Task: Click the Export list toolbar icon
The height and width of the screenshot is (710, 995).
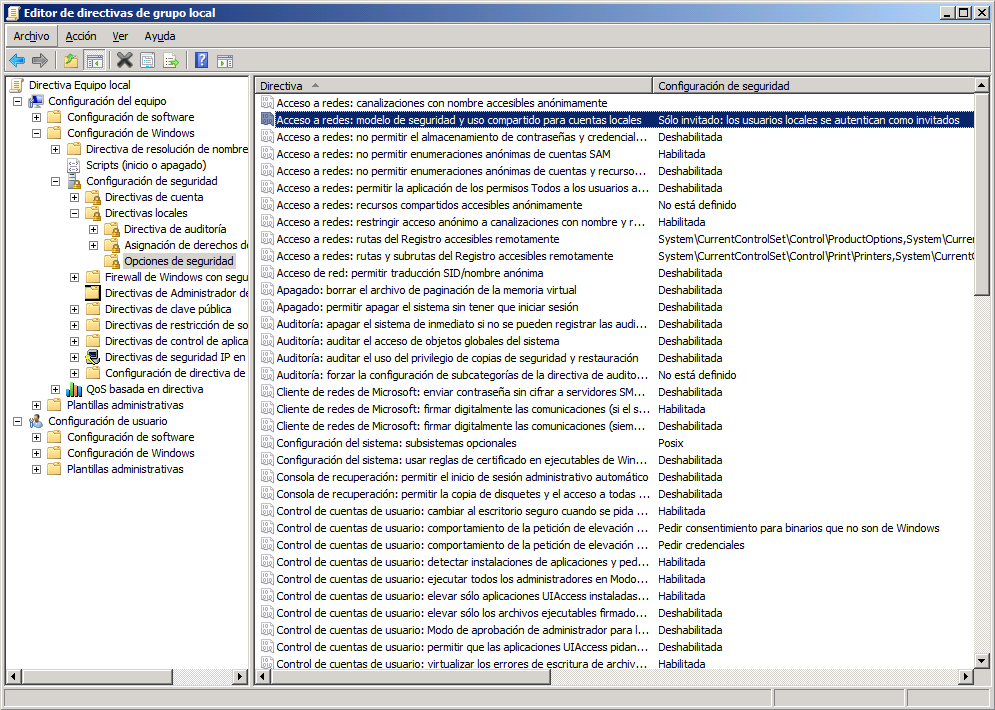Action: (171, 60)
